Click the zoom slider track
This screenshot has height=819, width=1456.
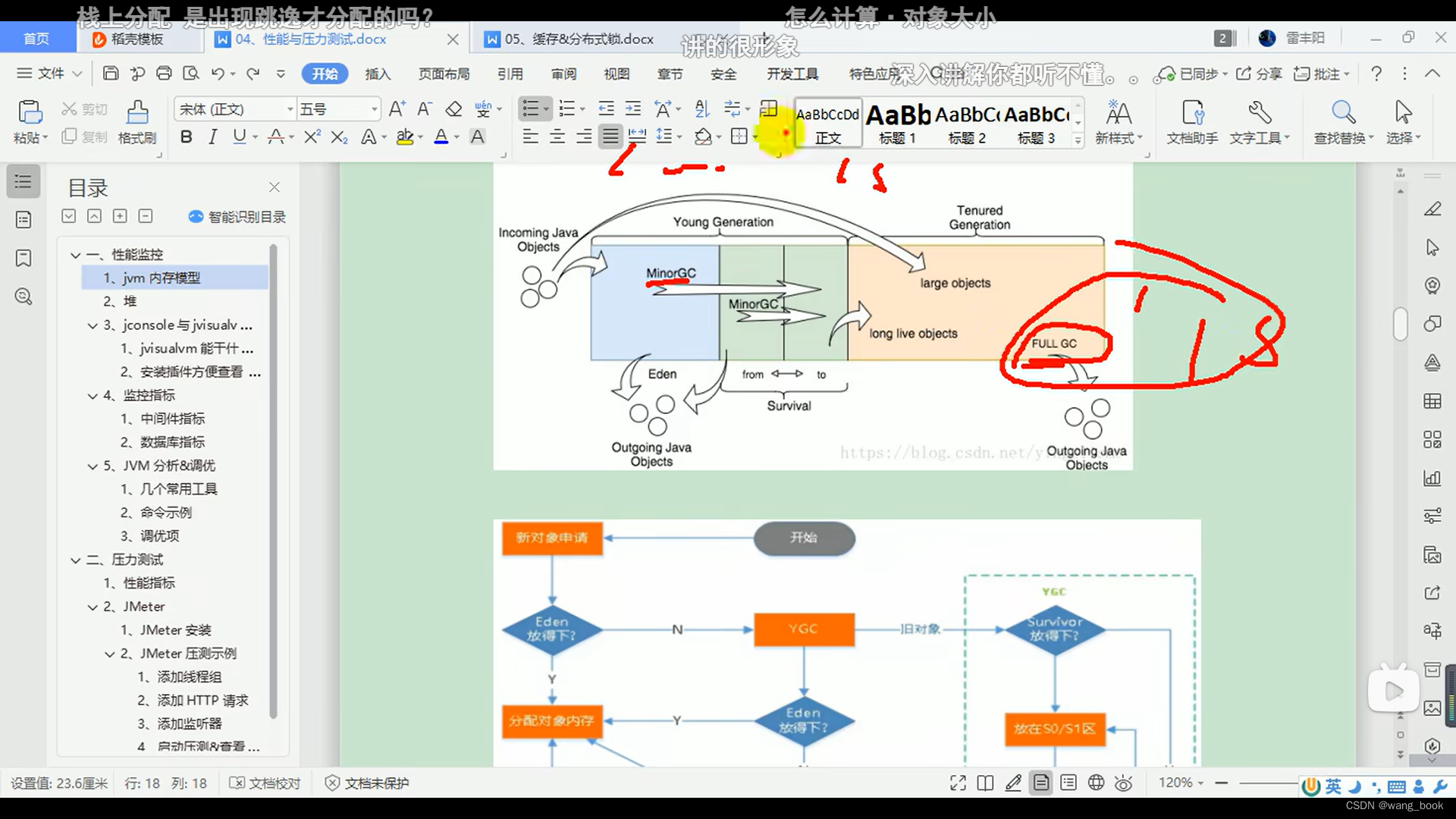1268,783
